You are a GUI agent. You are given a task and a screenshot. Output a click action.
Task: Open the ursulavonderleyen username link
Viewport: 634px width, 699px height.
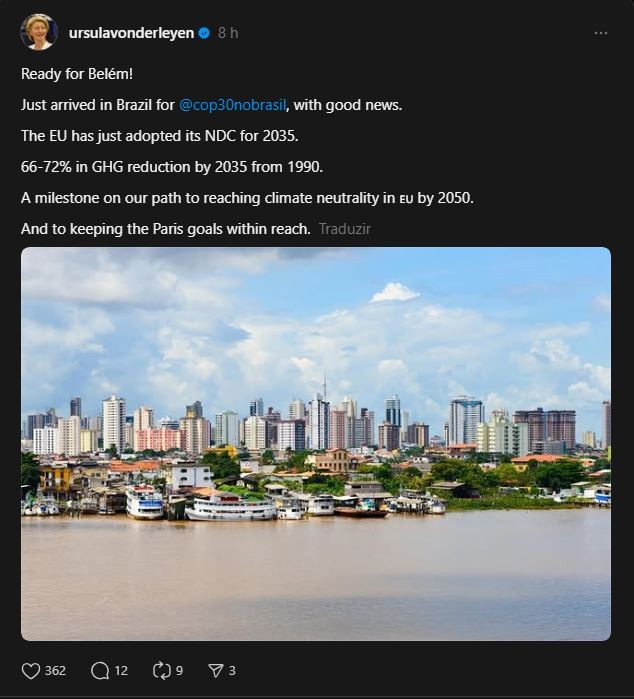point(131,33)
